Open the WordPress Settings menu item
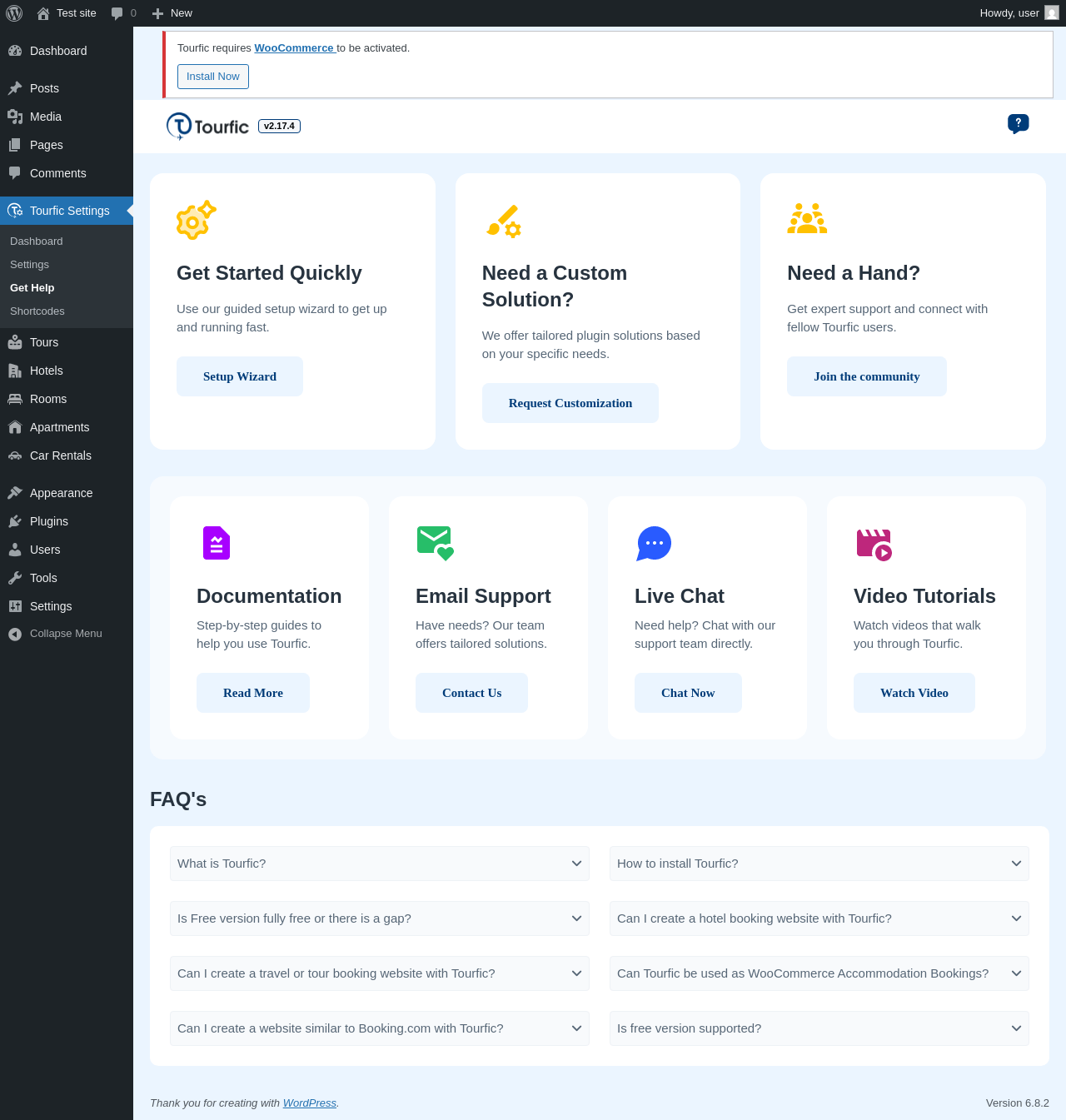 (x=67, y=606)
